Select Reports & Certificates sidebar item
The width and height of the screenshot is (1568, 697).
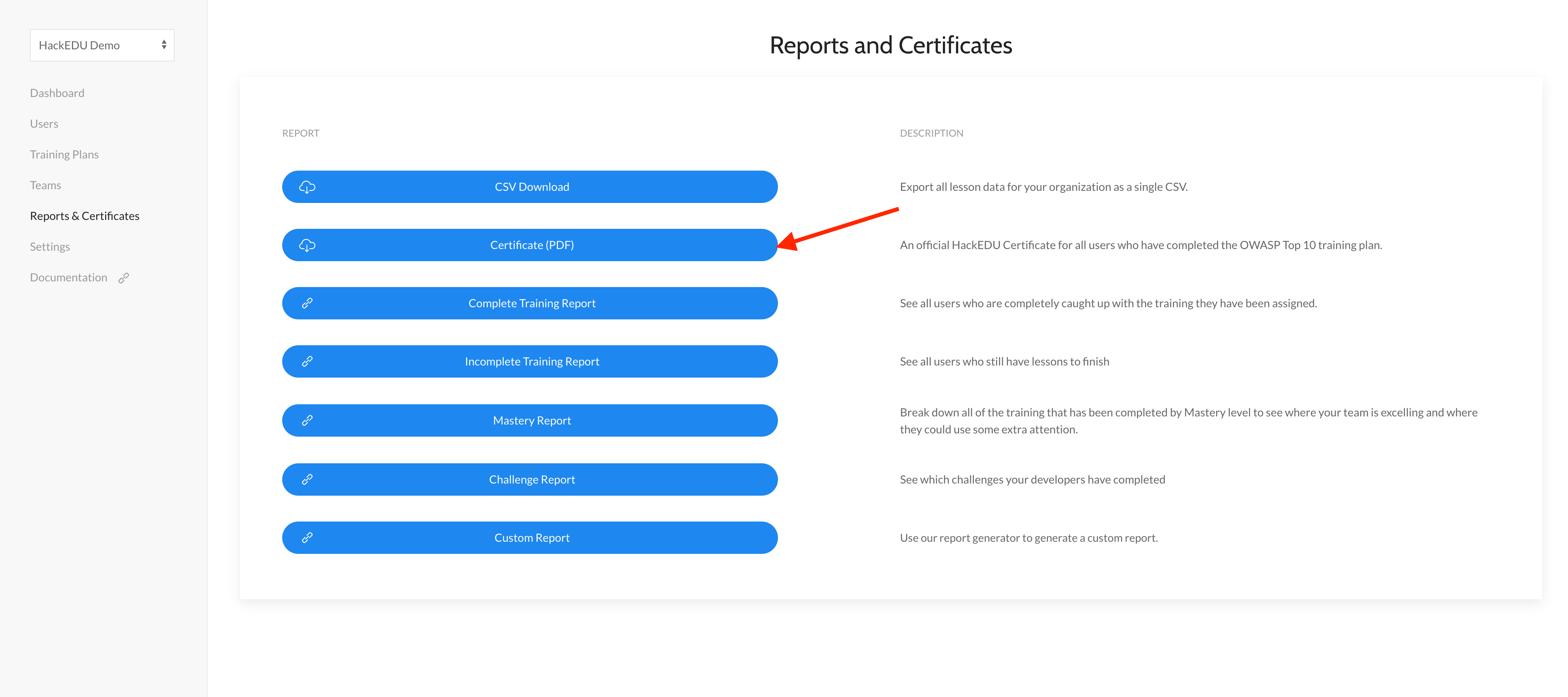pos(85,216)
